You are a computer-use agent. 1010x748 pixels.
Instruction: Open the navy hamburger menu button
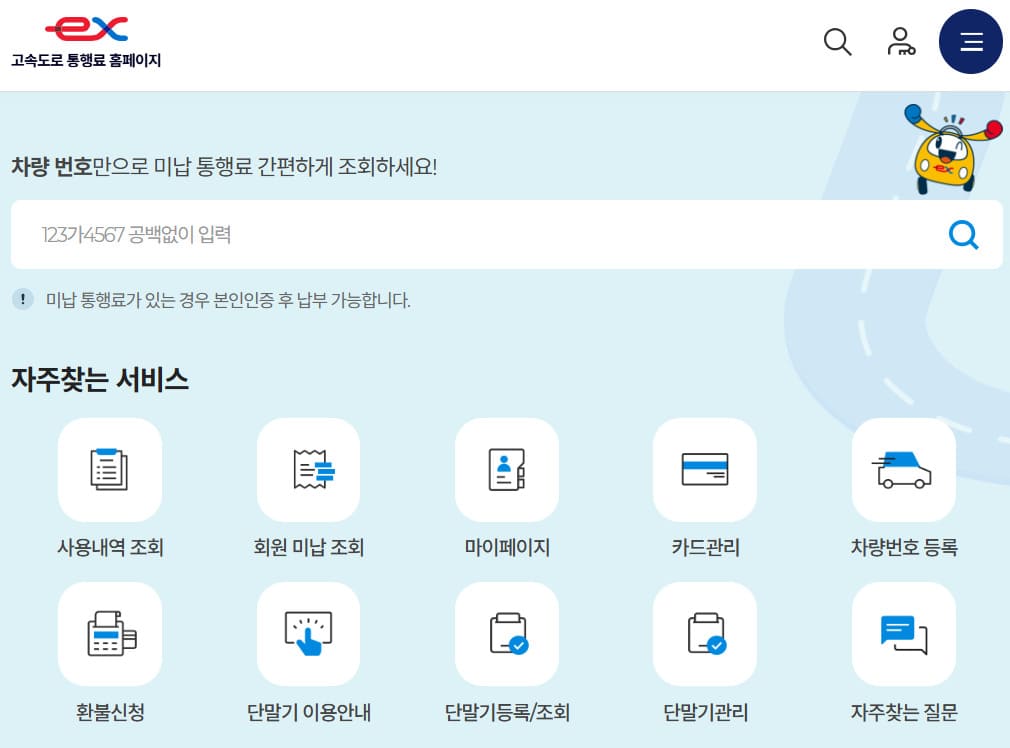[970, 41]
